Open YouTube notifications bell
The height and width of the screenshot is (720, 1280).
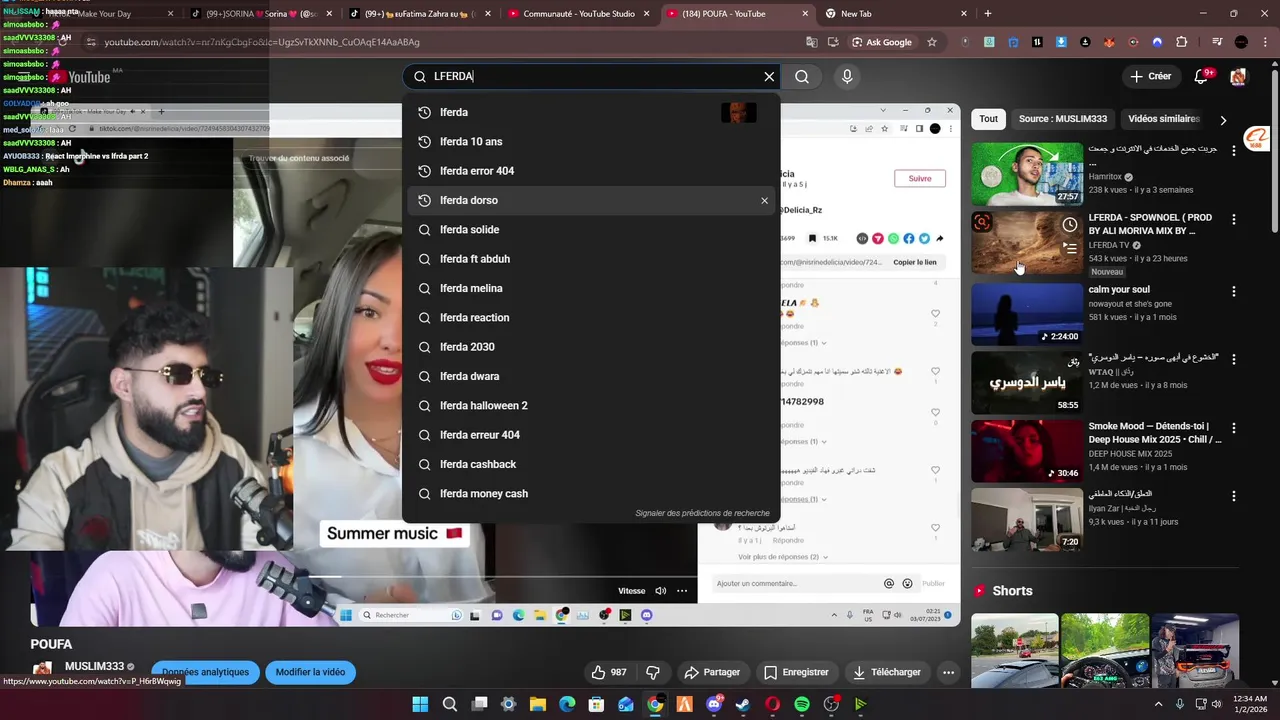(x=1203, y=76)
